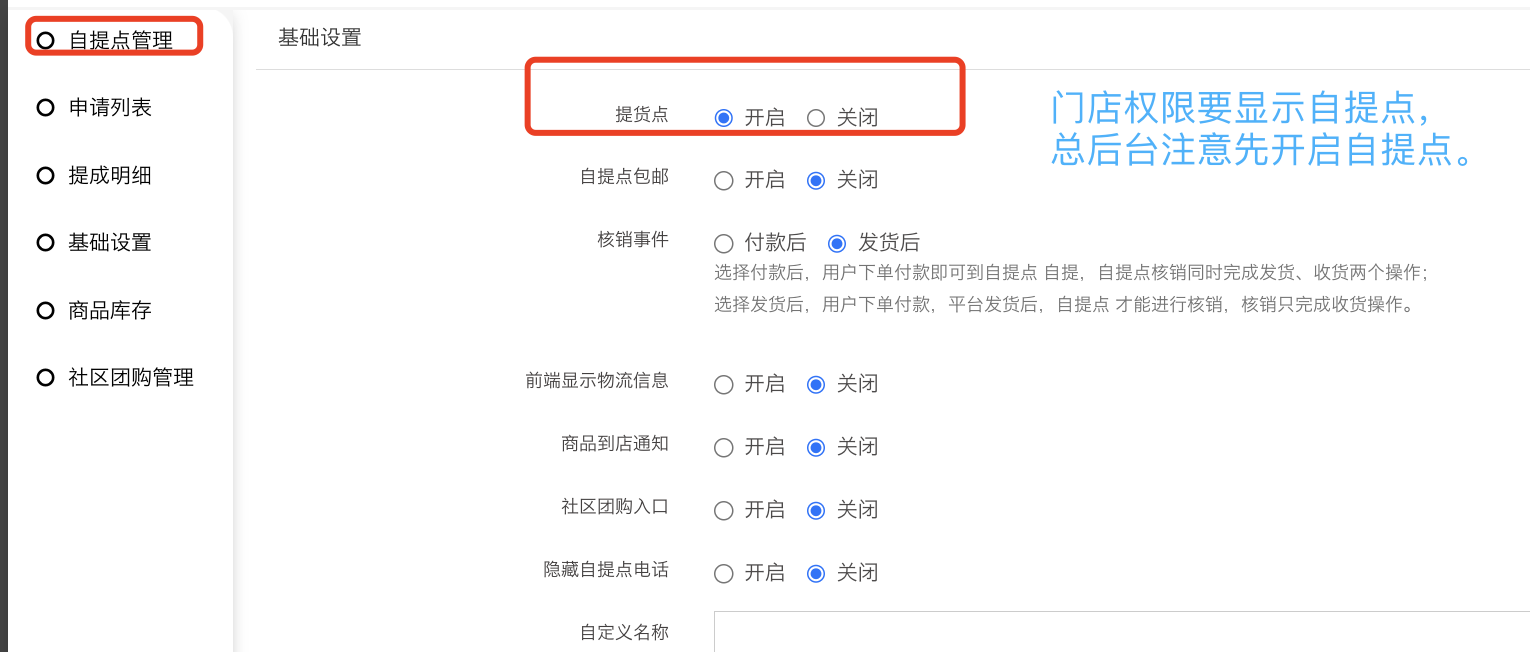Viewport: 1530px width, 652px height.
Task: Select 基础设置 in the sidebar
Action: pyautogui.click(x=109, y=243)
